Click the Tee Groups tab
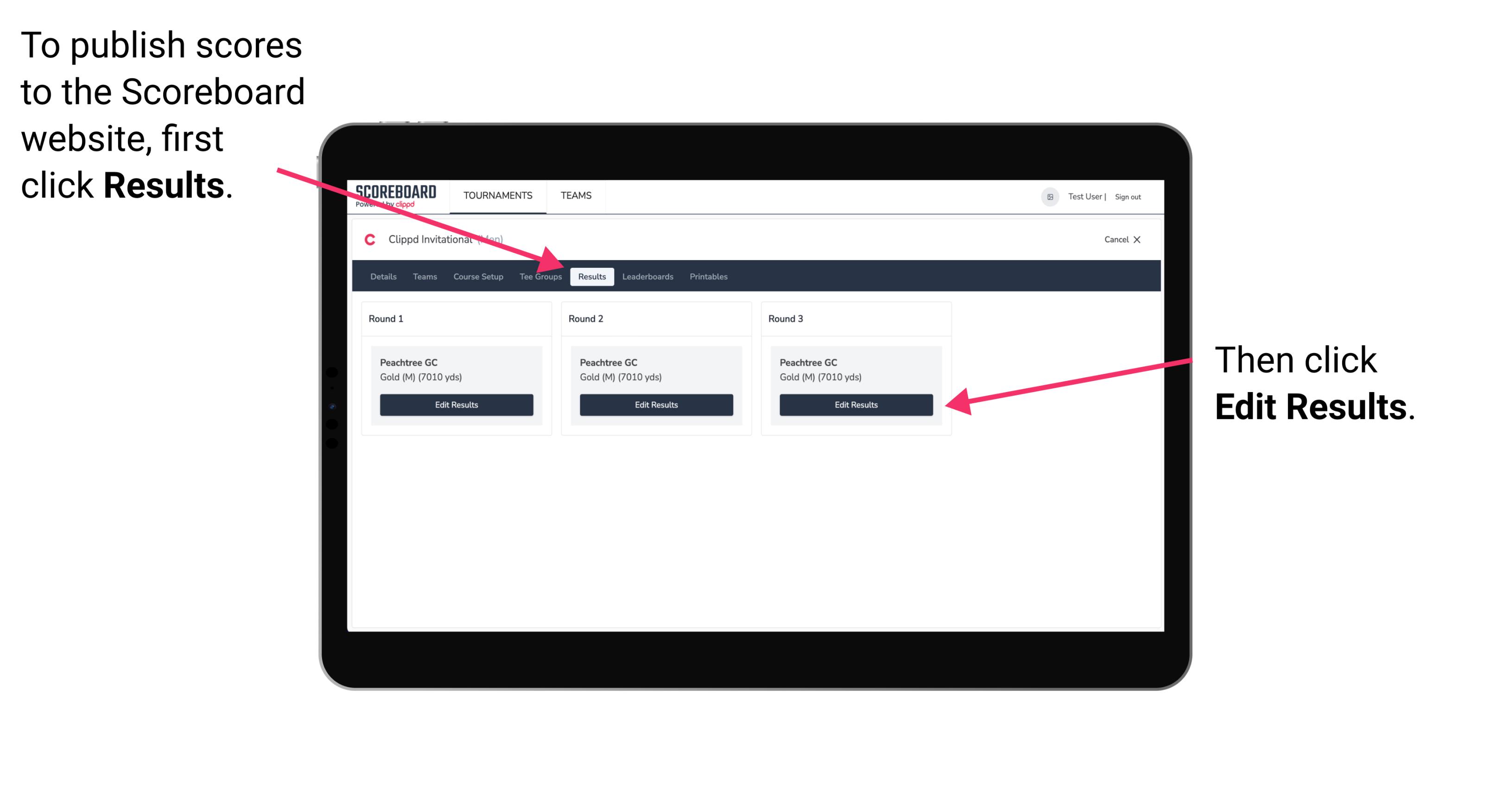Viewport: 1509px width, 812px height. tap(541, 277)
